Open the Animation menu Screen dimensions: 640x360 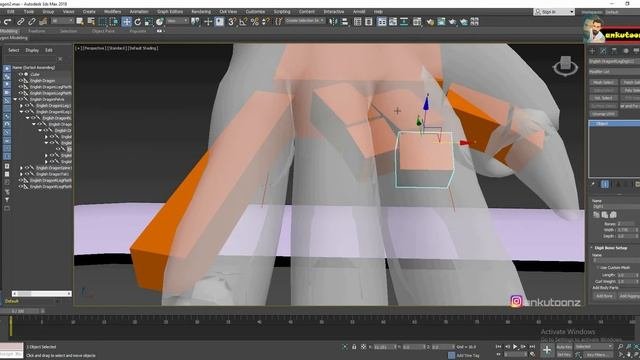tap(139, 12)
